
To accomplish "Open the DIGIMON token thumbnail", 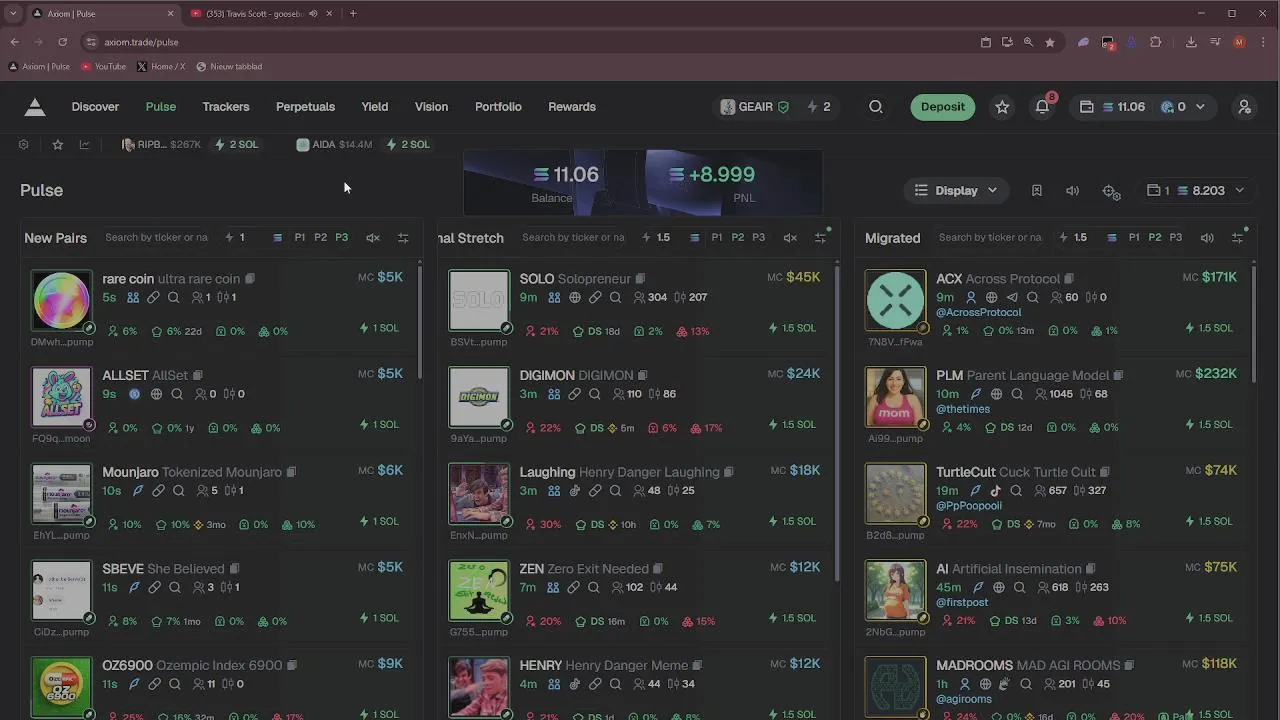I will [x=479, y=398].
